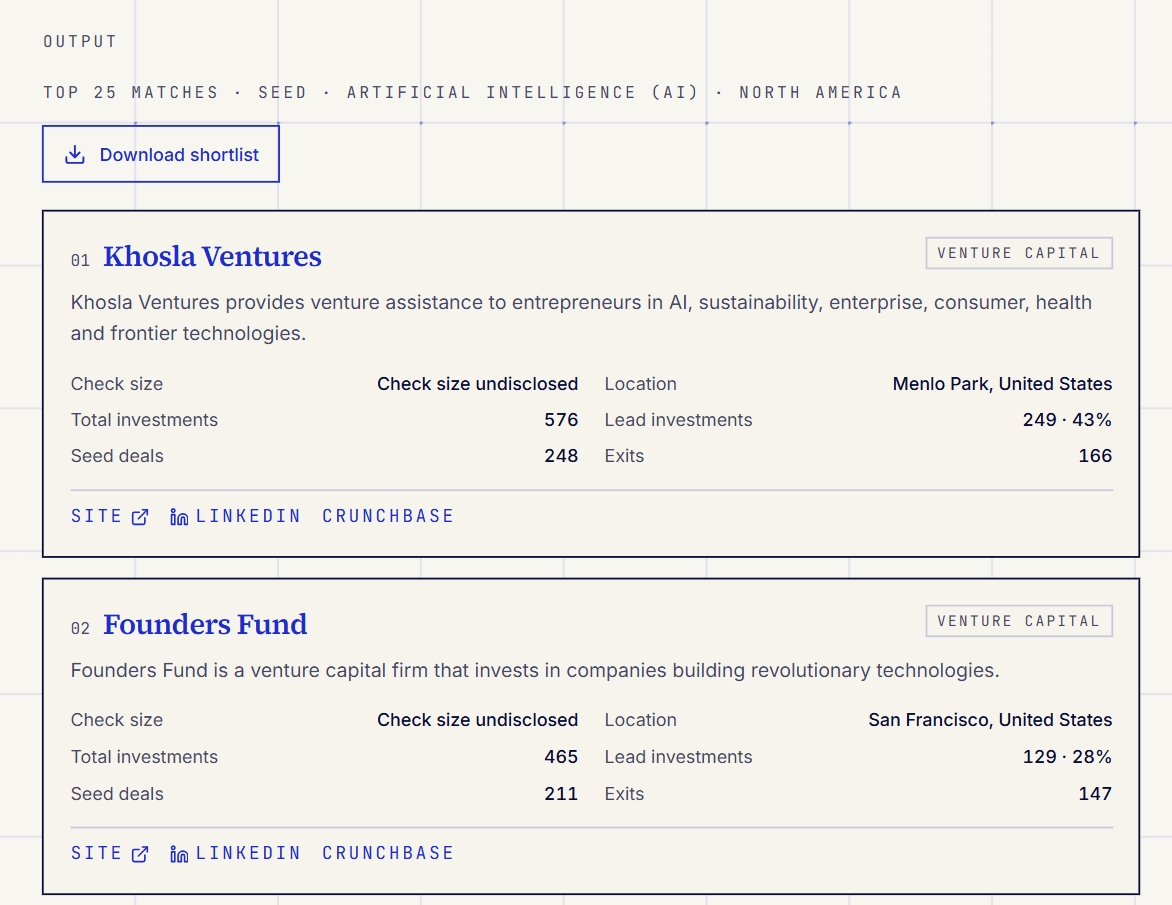Click external-link icon in Khosla Ventures card

point(140,517)
